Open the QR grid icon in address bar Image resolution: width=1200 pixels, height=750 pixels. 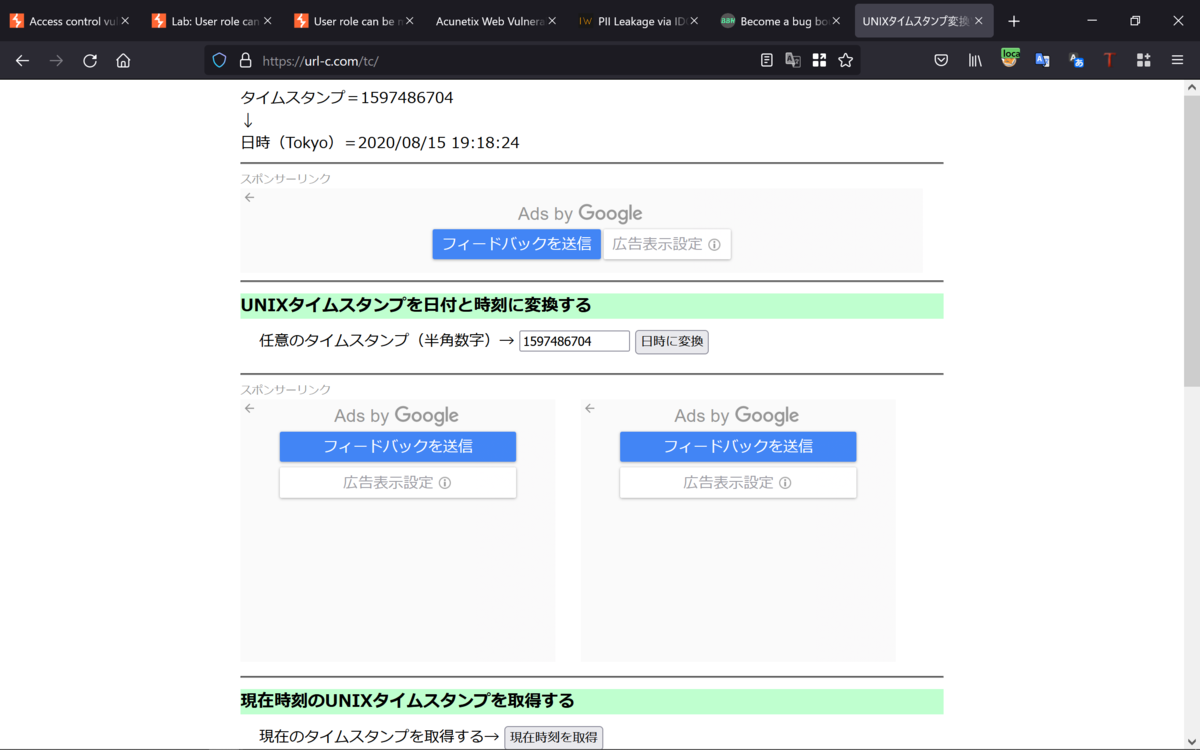coord(819,60)
